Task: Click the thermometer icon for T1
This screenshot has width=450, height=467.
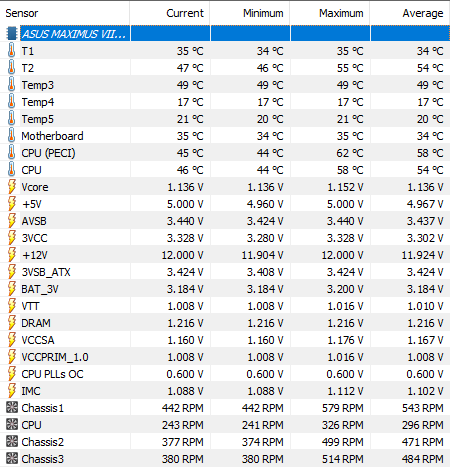Action: tap(11, 51)
